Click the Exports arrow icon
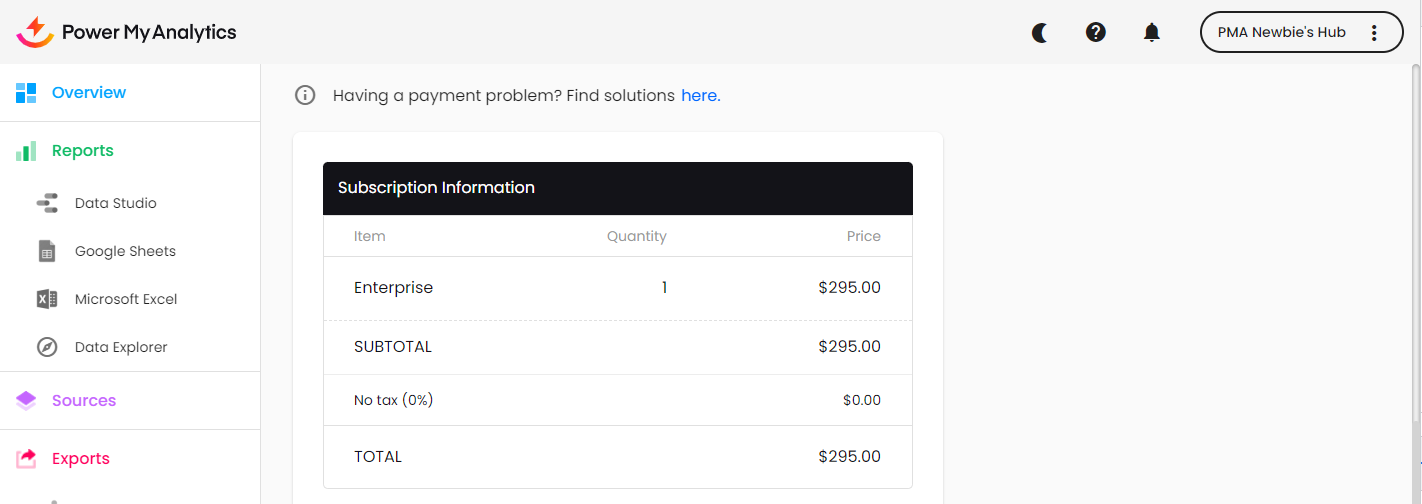The width and height of the screenshot is (1422, 504). pos(26,458)
